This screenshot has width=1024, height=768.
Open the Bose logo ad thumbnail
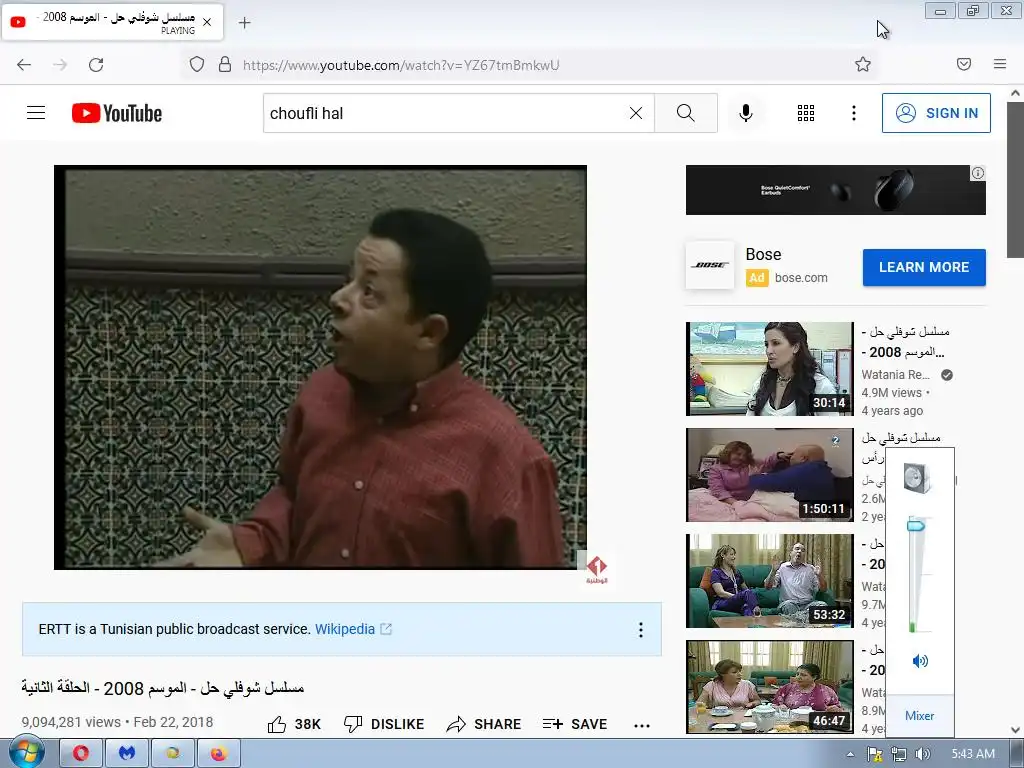710,265
